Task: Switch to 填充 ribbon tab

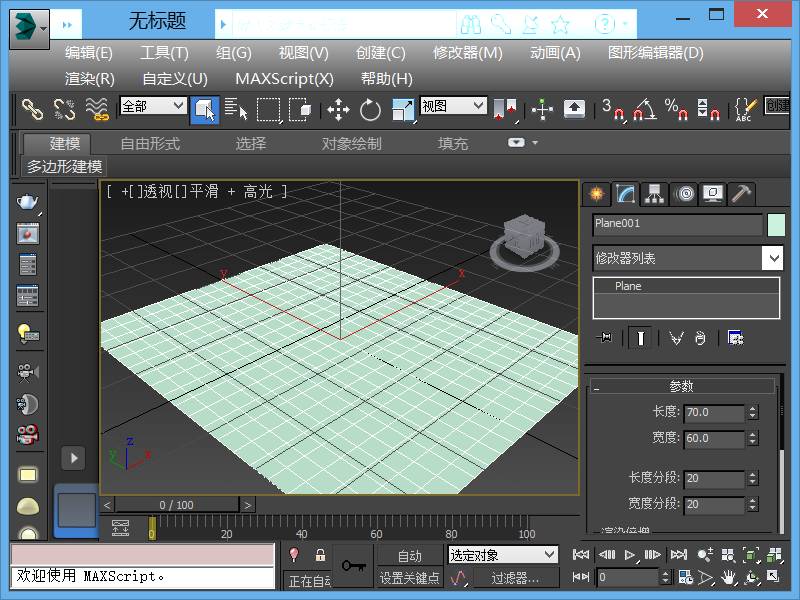Action: tap(453, 143)
